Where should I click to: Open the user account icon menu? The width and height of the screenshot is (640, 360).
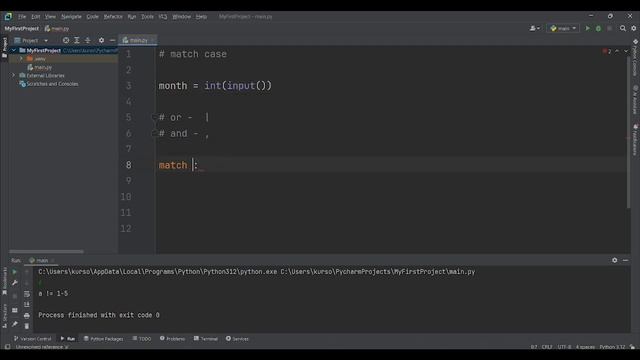(534, 28)
